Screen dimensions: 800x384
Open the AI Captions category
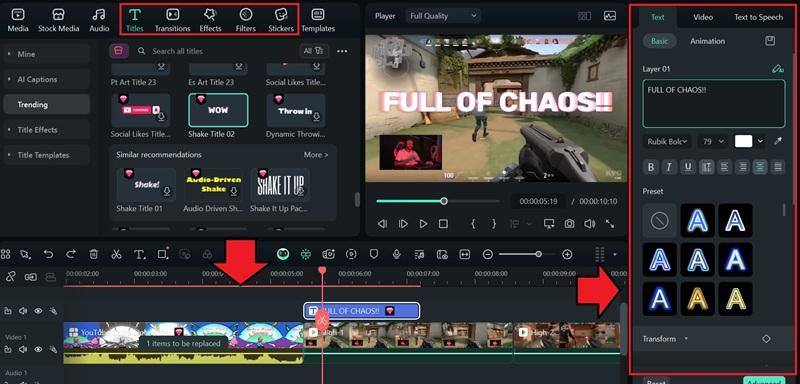coord(46,80)
